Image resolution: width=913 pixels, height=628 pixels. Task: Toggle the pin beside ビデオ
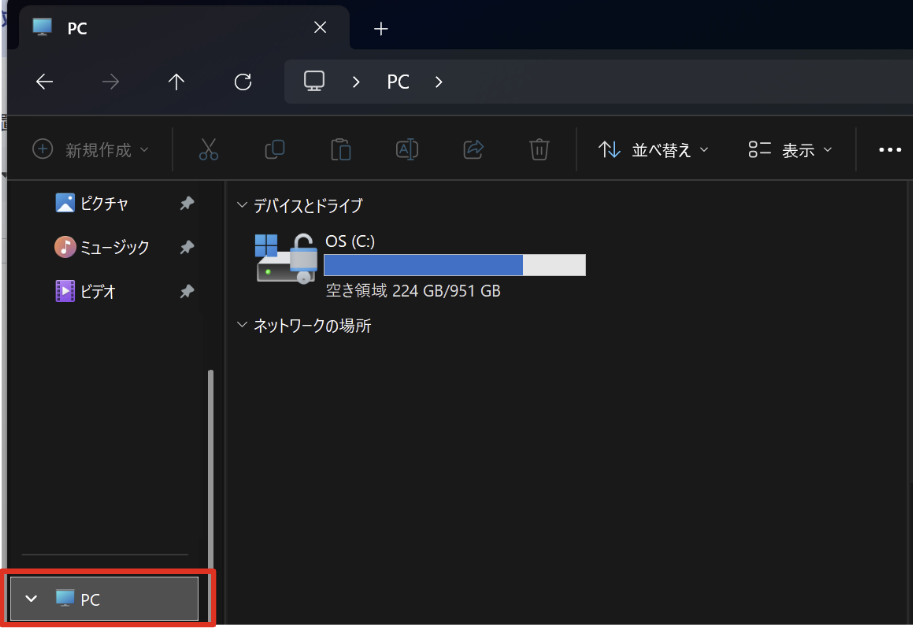[187, 291]
